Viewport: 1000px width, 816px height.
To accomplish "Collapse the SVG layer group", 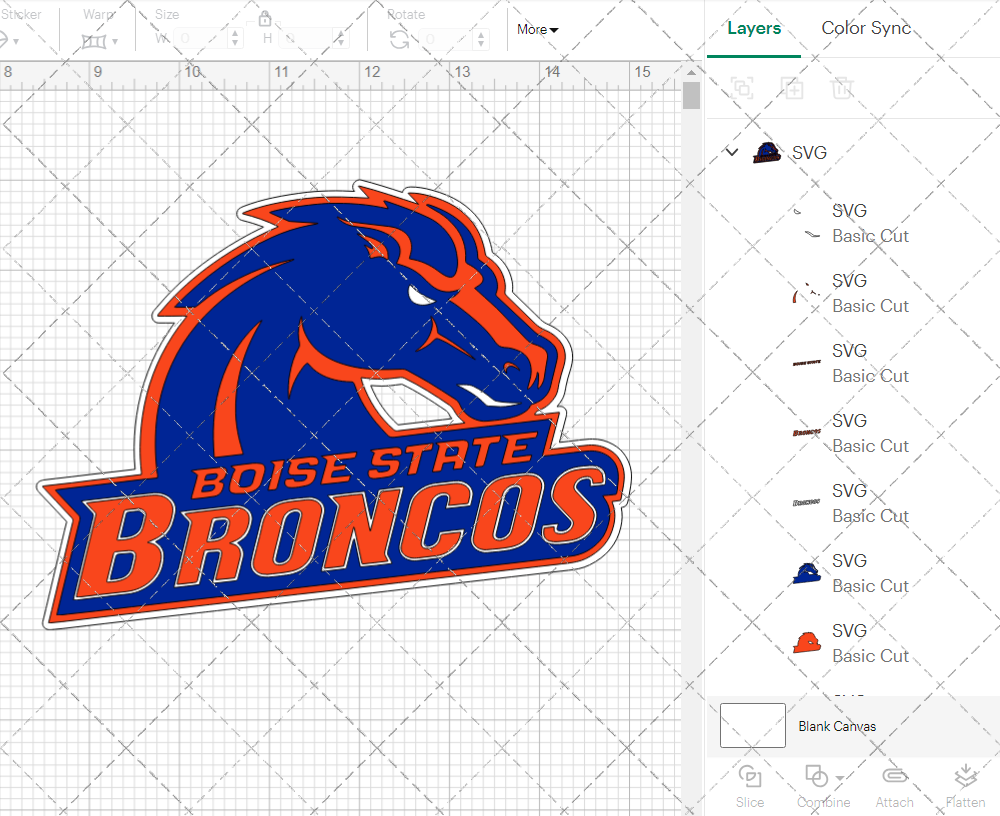I will (731, 152).
